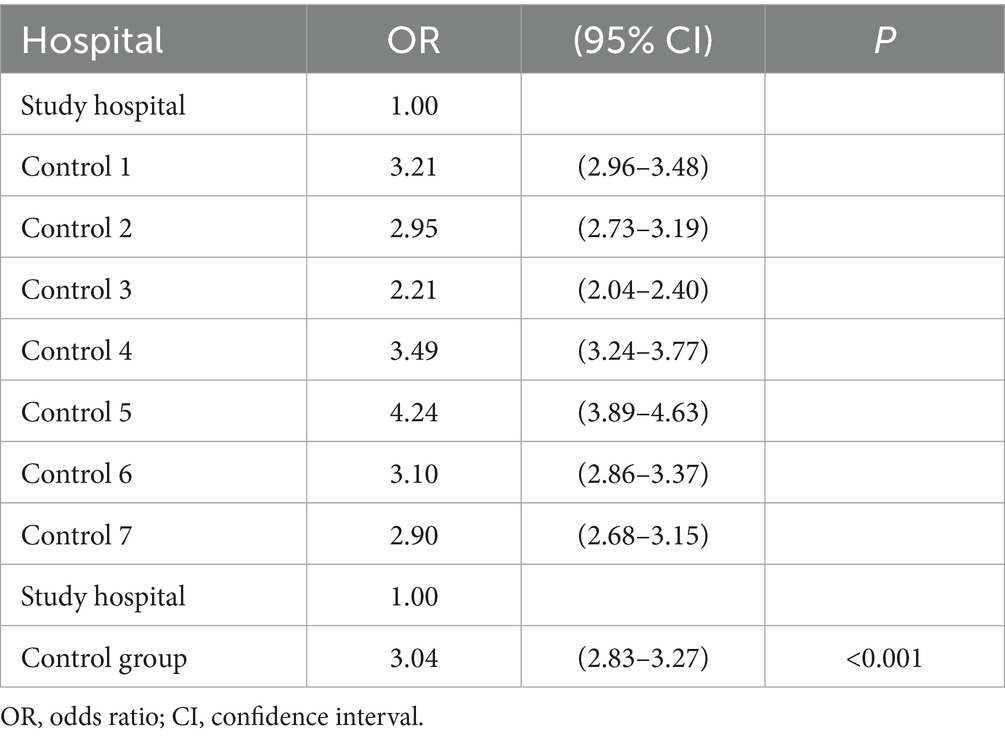This screenshot has height=739, width=1005.
Task: Select OR value 3.49
Action: point(413,351)
